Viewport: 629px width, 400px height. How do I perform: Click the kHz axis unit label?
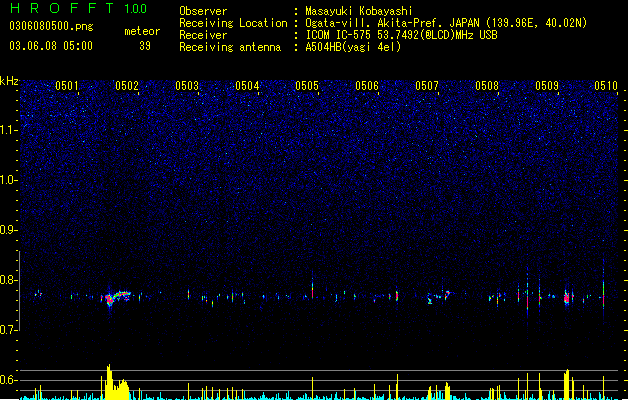pyautogui.click(x=9, y=81)
